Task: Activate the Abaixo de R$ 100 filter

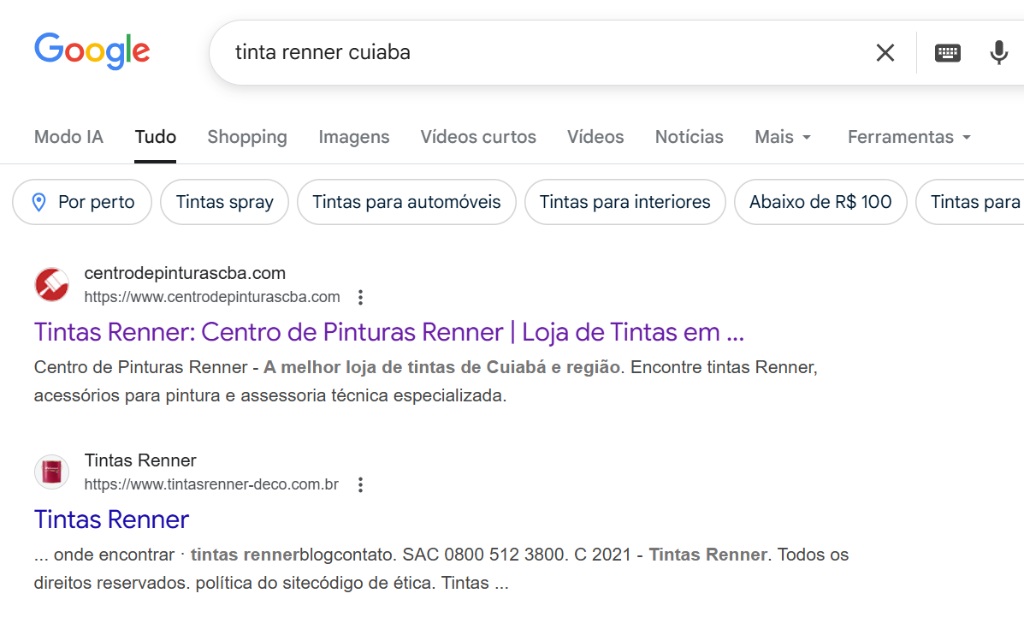Action: (x=820, y=201)
